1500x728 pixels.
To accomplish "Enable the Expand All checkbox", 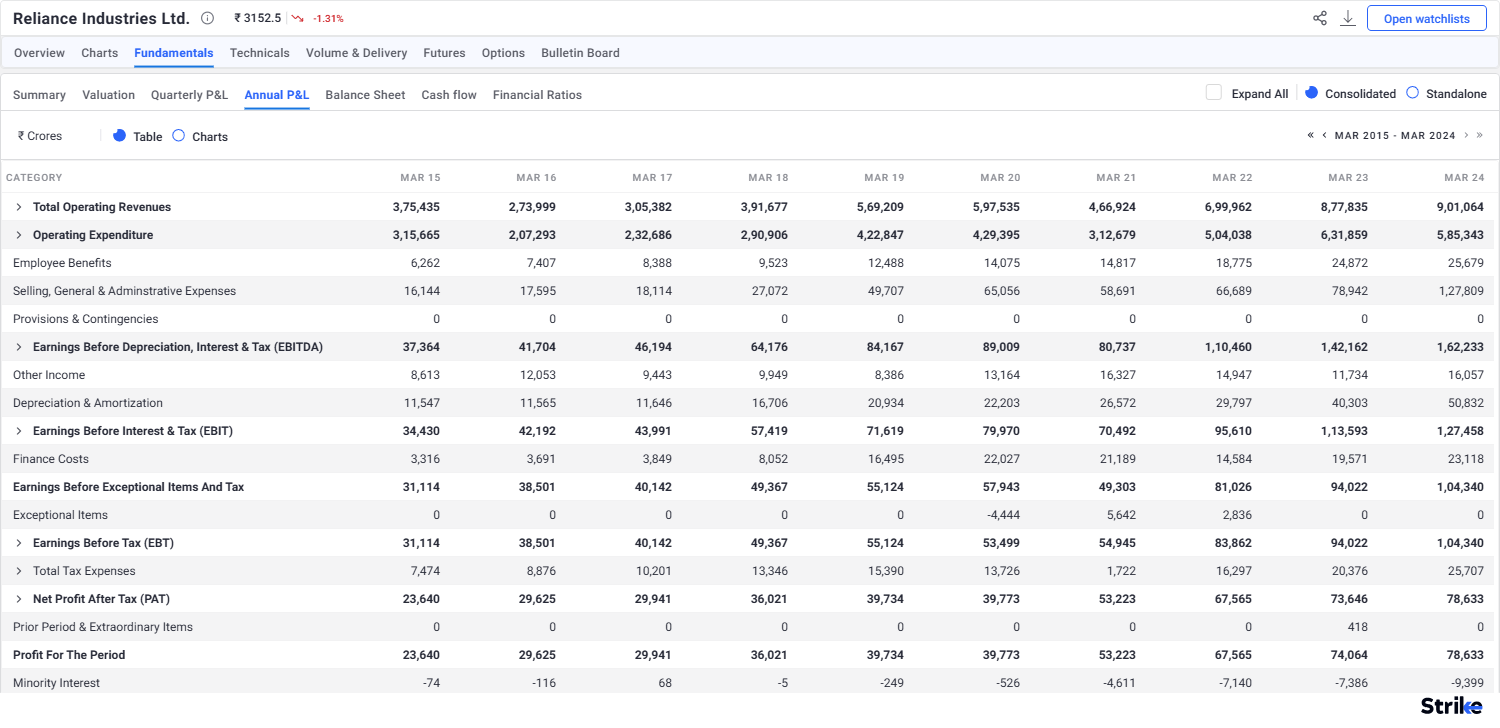I will pos(1214,93).
